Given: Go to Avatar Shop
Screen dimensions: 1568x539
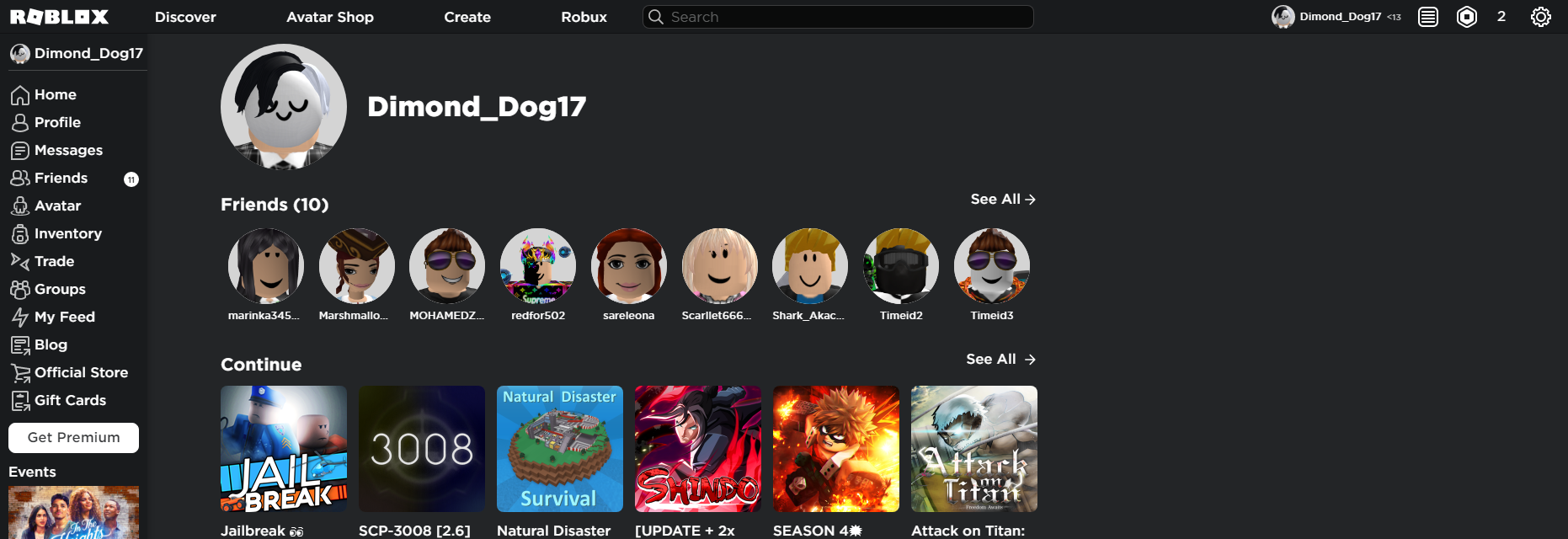Looking at the screenshot, I should point(329,17).
